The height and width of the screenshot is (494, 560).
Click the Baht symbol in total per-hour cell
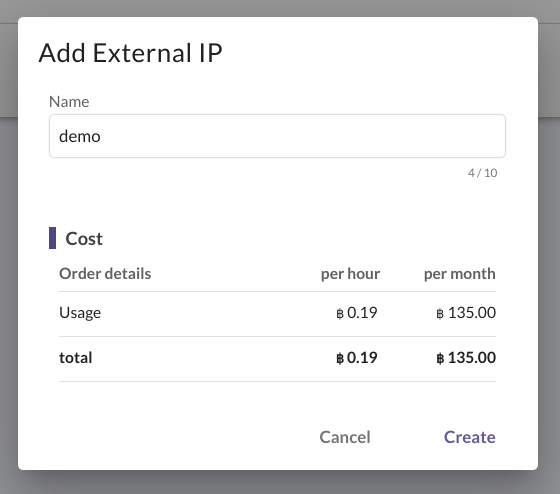click(x=340, y=358)
